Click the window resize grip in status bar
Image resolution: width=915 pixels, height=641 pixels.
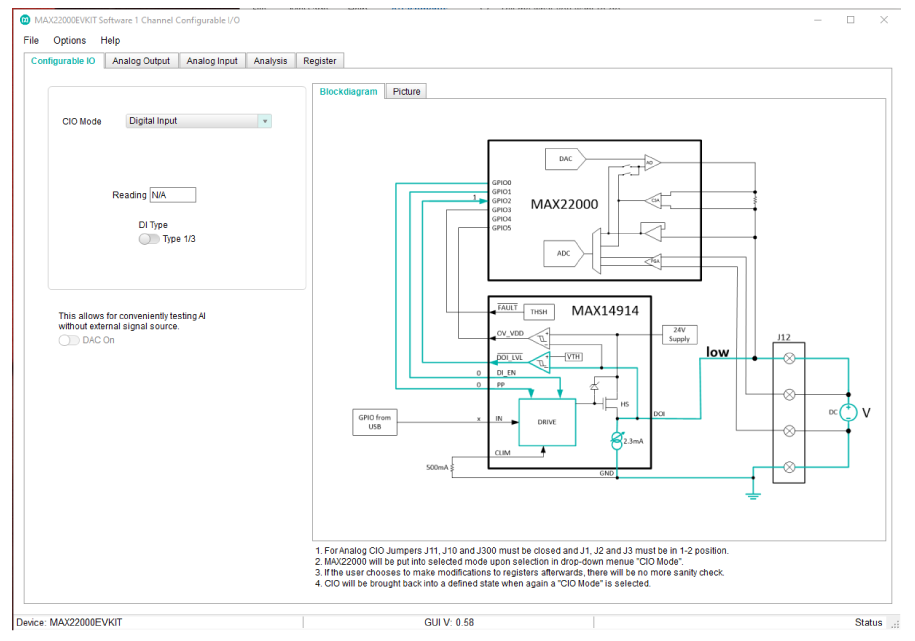coord(895,624)
